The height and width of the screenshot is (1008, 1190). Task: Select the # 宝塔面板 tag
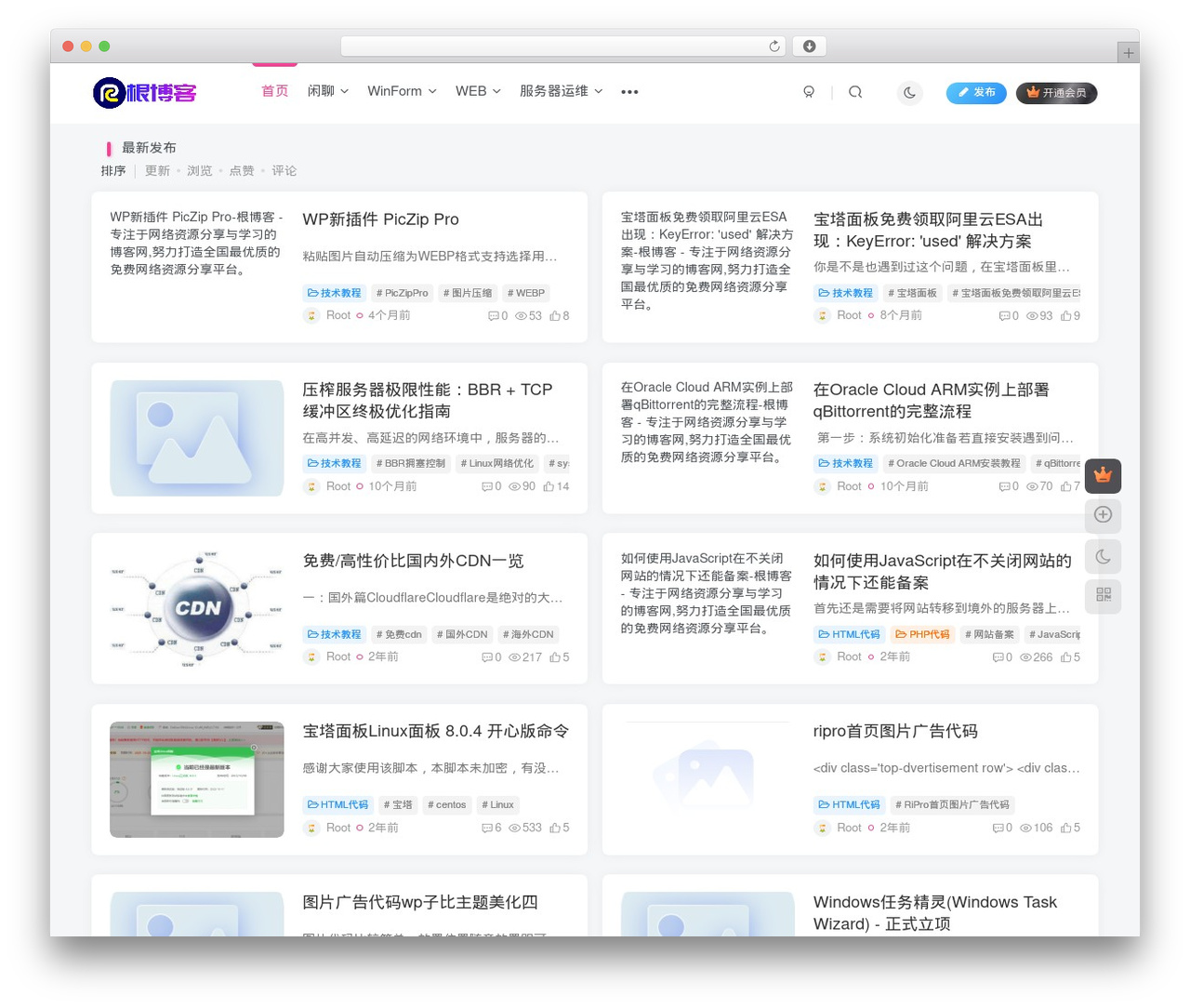[x=912, y=293]
